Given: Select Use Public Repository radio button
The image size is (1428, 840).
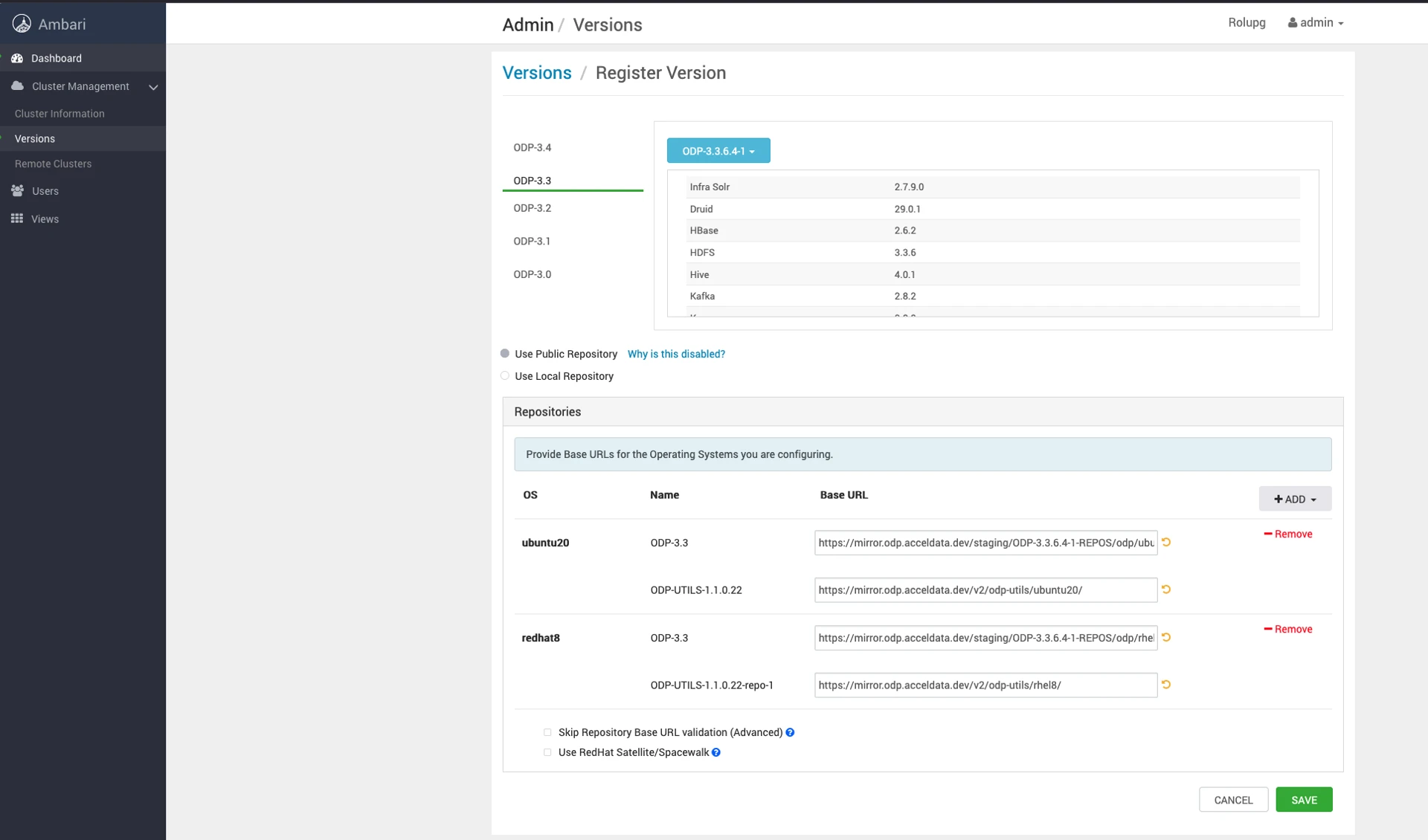Looking at the screenshot, I should [505, 354].
